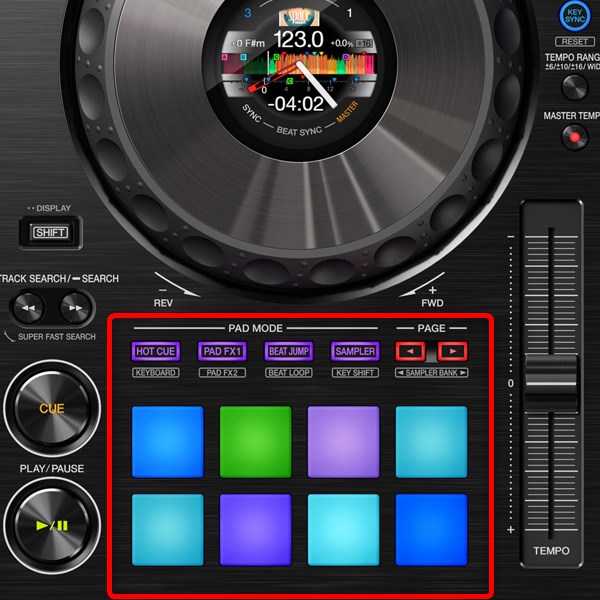
Task: Select HOT CUE pad mode
Action: 156,351
